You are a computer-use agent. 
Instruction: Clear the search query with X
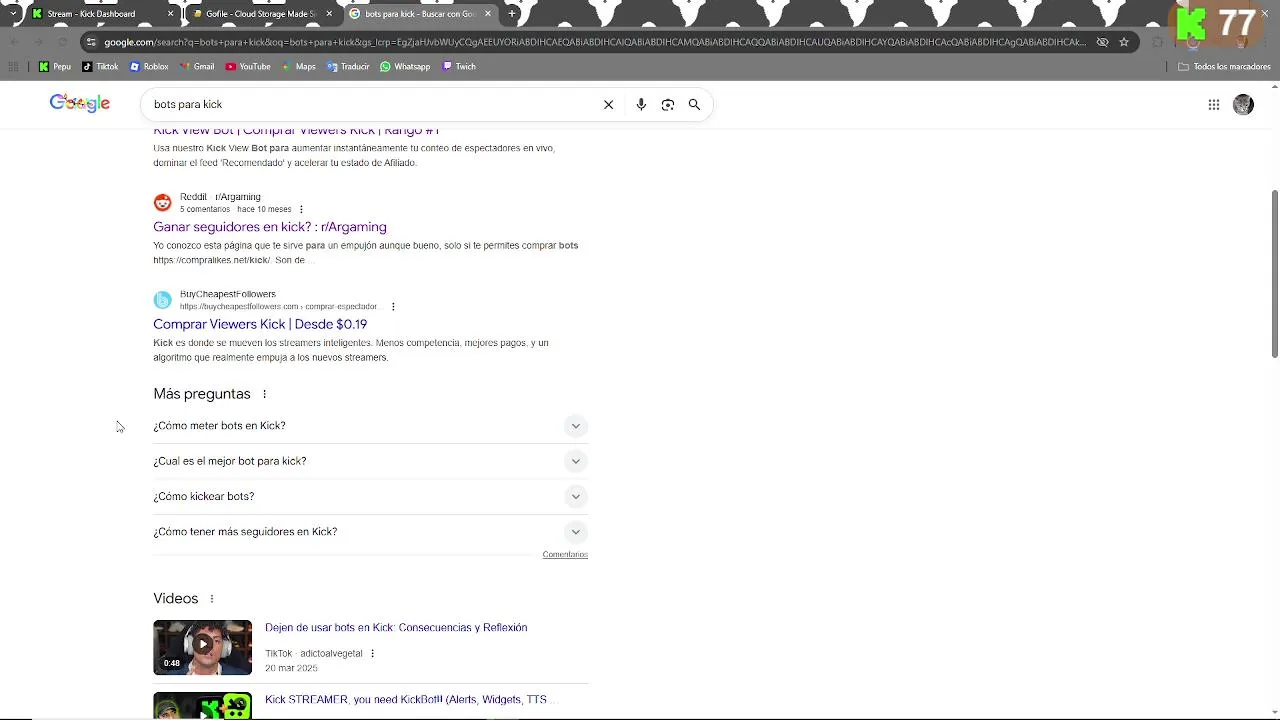(x=608, y=104)
